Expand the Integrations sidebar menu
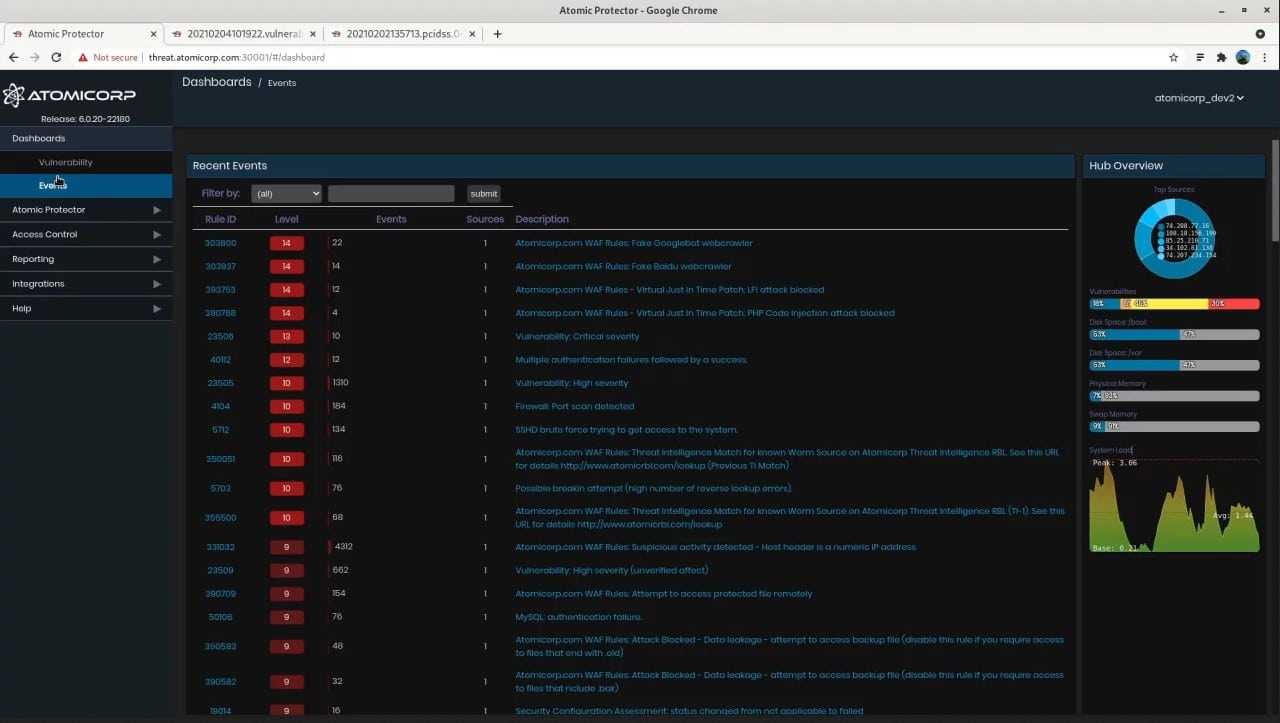Viewport: 1280px width, 723px height. pos(86,284)
